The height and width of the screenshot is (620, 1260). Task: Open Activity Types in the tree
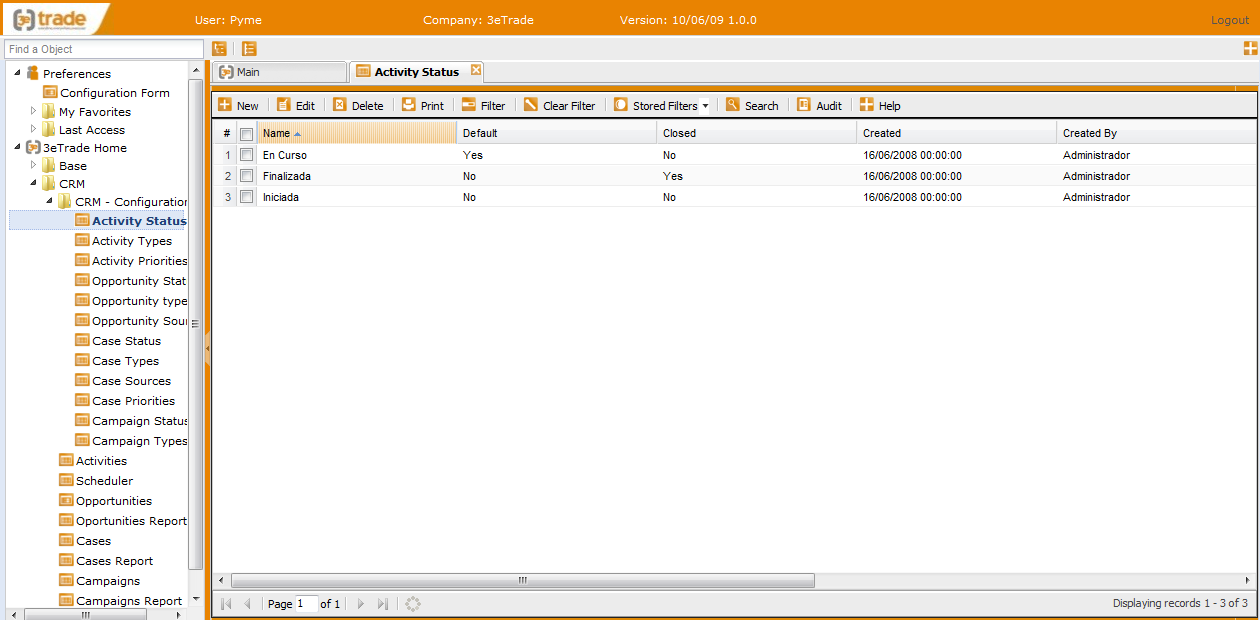[x=132, y=241]
